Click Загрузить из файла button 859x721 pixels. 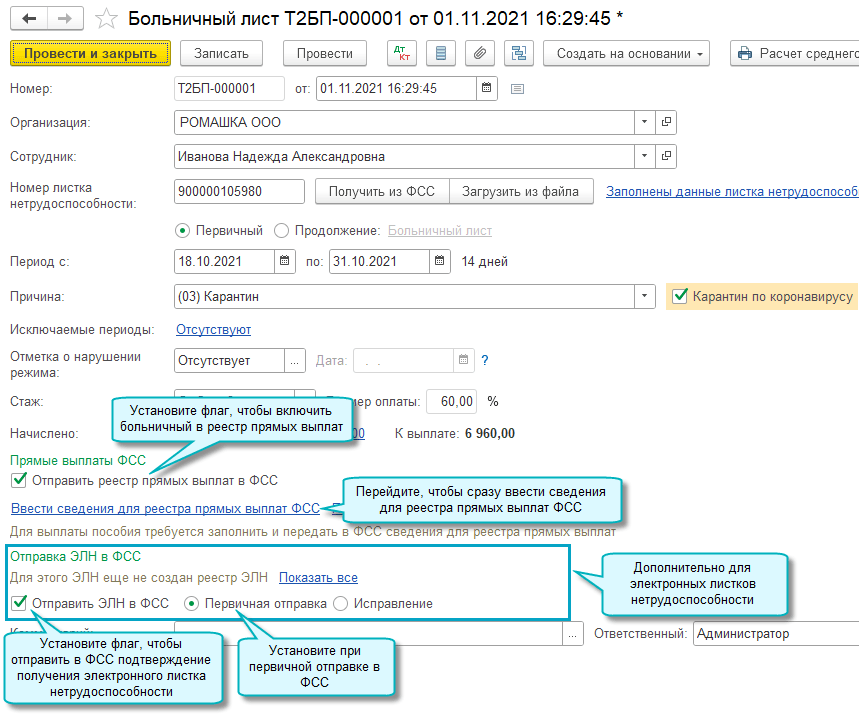coord(520,191)
